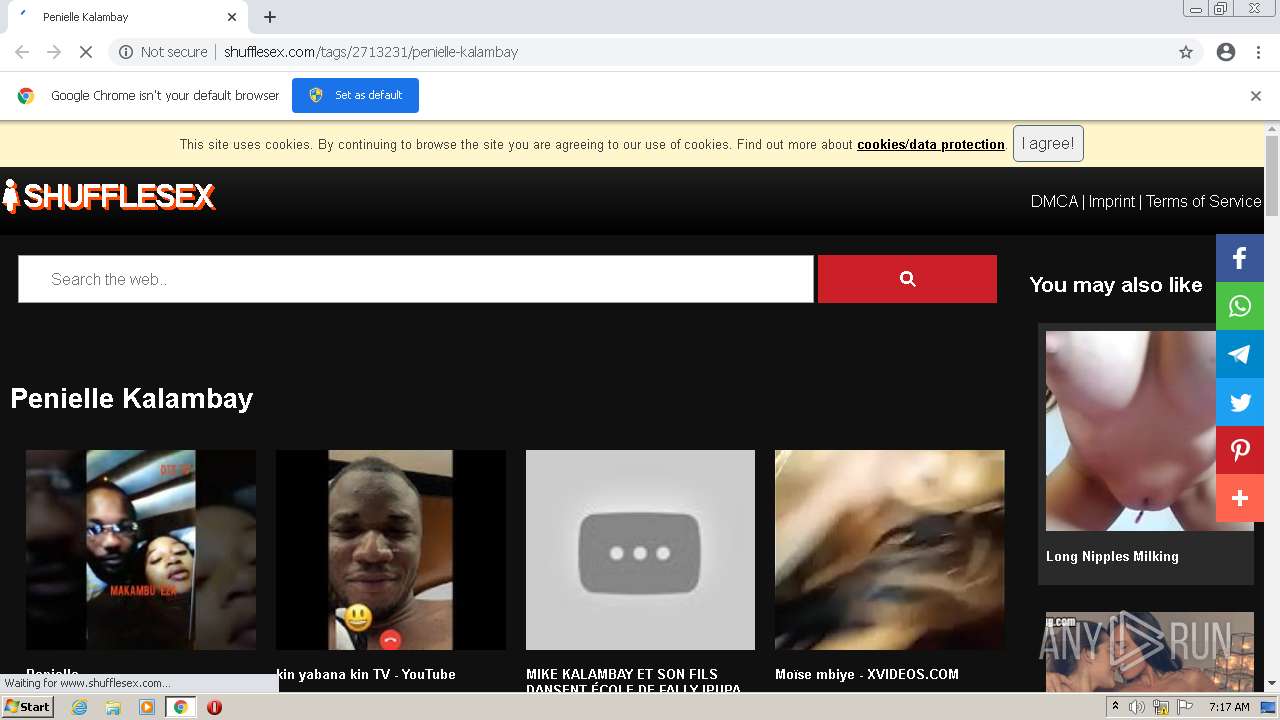Image resolution: width=1280 pixels, height=720 pixels.
Task: Go back in browser history
Action: (x=22, y=52)
